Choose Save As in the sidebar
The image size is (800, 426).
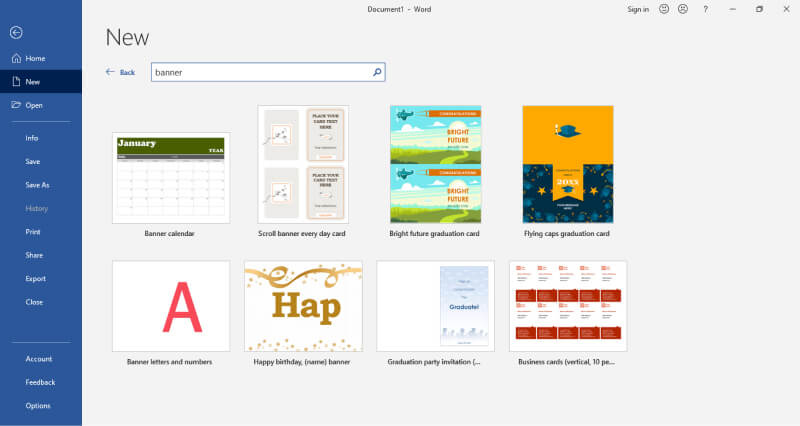(x=37, y=185)
